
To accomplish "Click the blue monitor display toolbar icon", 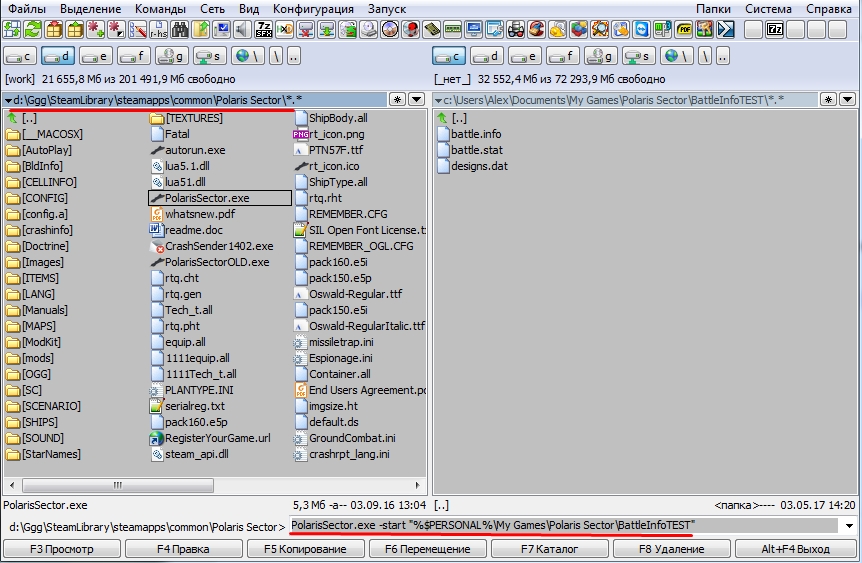I will 473,29.
